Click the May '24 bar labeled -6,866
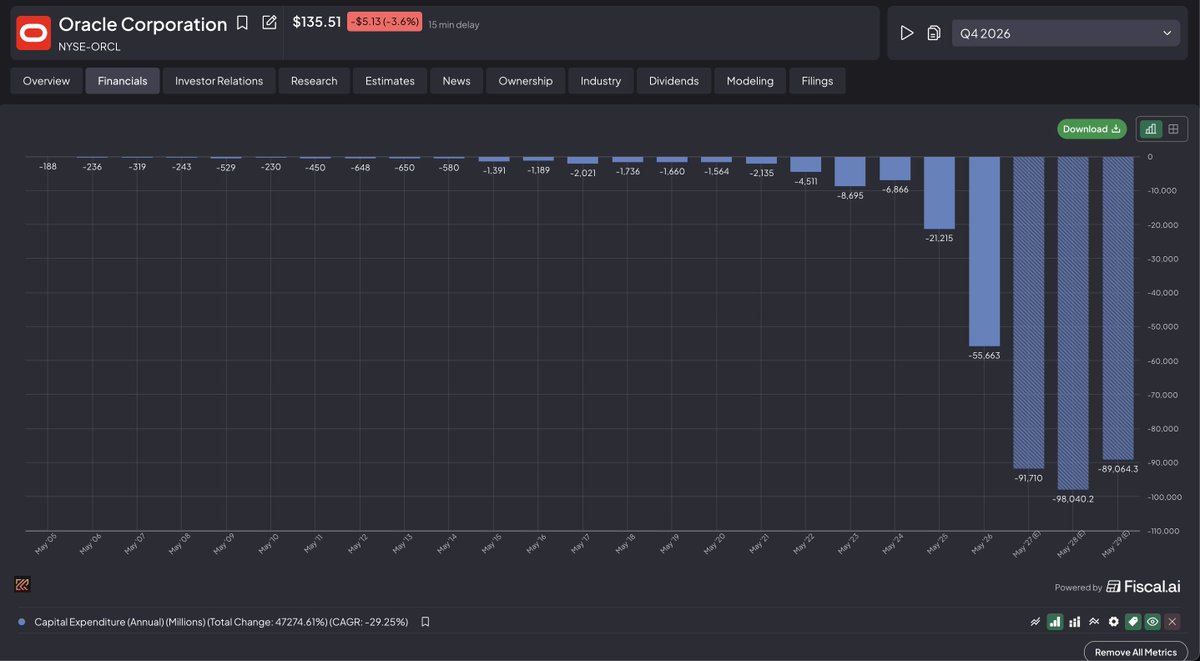1200x661 pixels. tap(895, 168)
